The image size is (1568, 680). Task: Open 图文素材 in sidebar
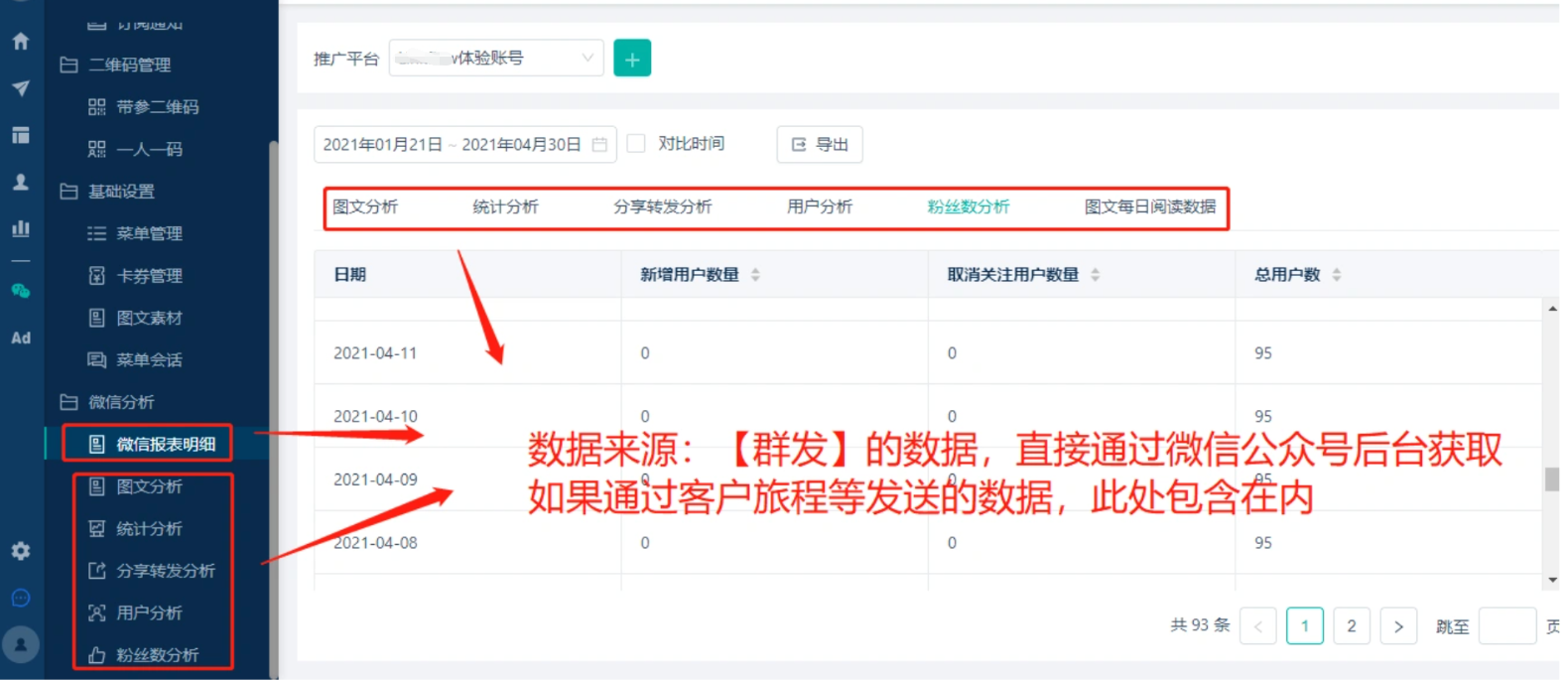tap(135, 318)
